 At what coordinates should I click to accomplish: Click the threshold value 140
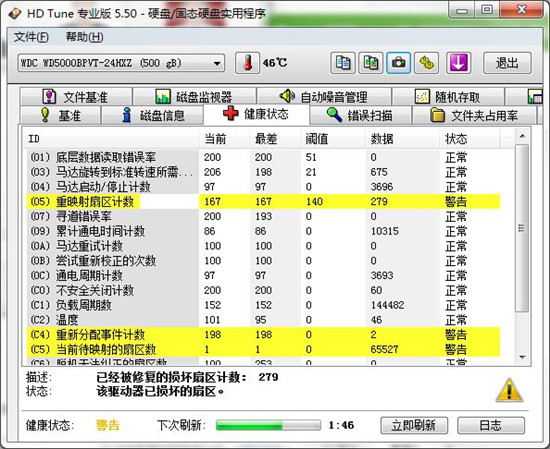(314, 201)
